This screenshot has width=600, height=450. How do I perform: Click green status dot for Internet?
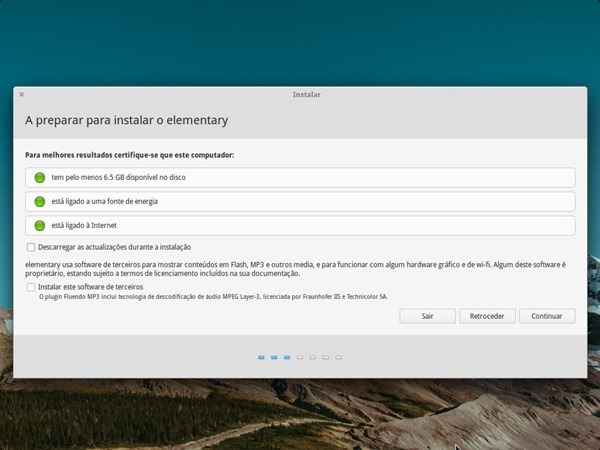point(40,226)
